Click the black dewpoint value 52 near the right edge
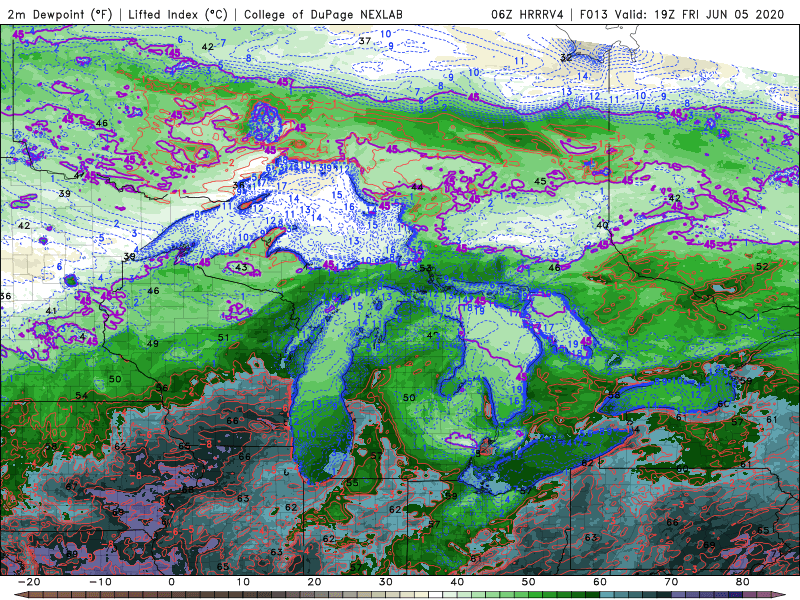Viewport: 800px width, 600px height. coord(762,266)
